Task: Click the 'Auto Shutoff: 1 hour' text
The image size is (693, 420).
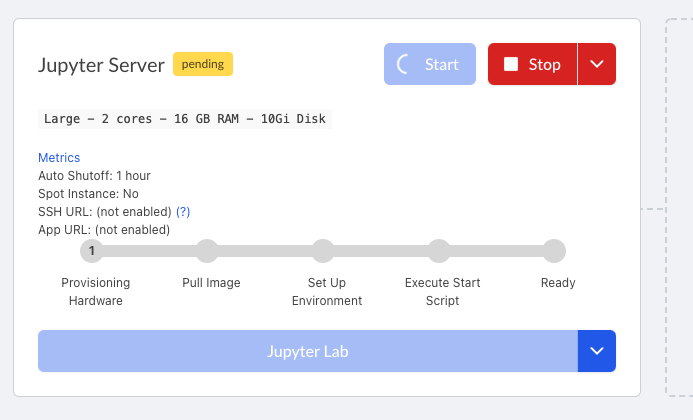Action: click(94, 176)
